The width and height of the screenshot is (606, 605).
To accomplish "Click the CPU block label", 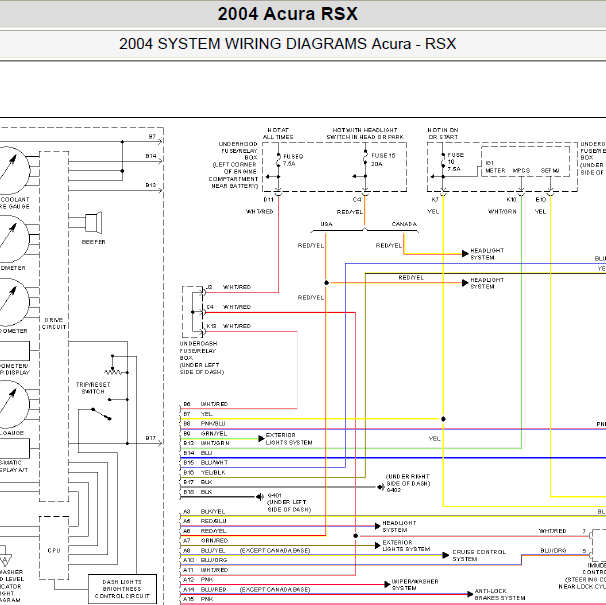I will (x=54, y=550).
